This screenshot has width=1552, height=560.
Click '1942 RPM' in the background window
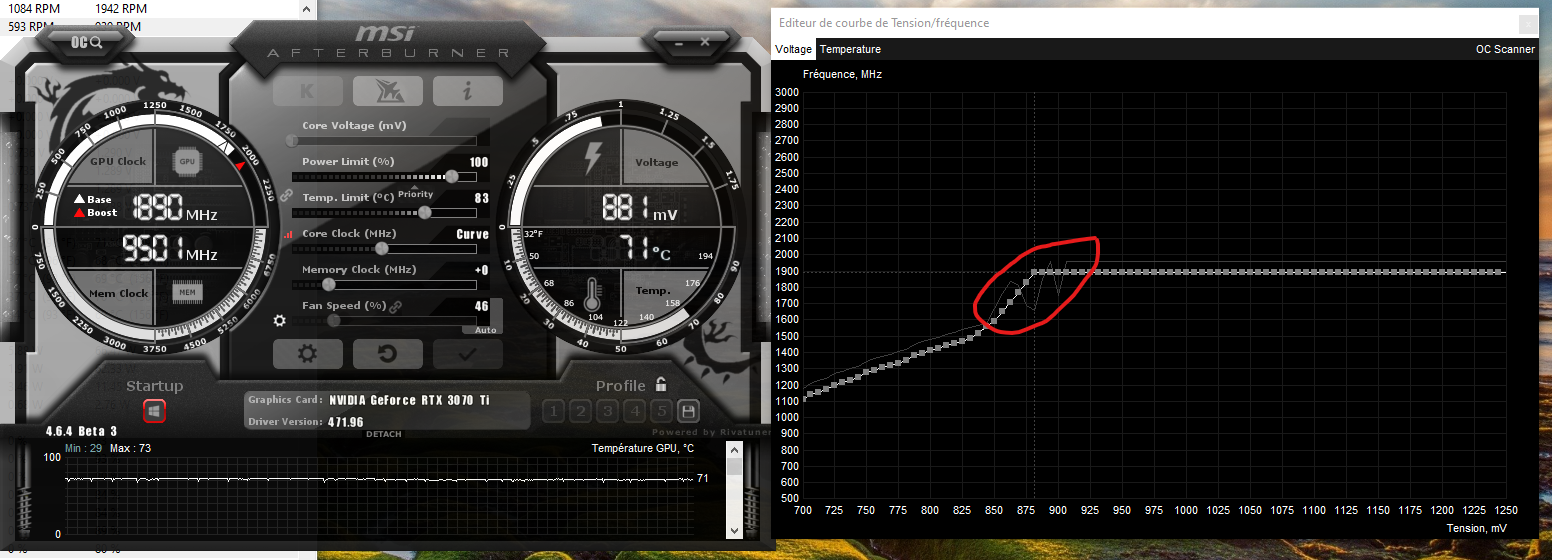pos(122,8)
